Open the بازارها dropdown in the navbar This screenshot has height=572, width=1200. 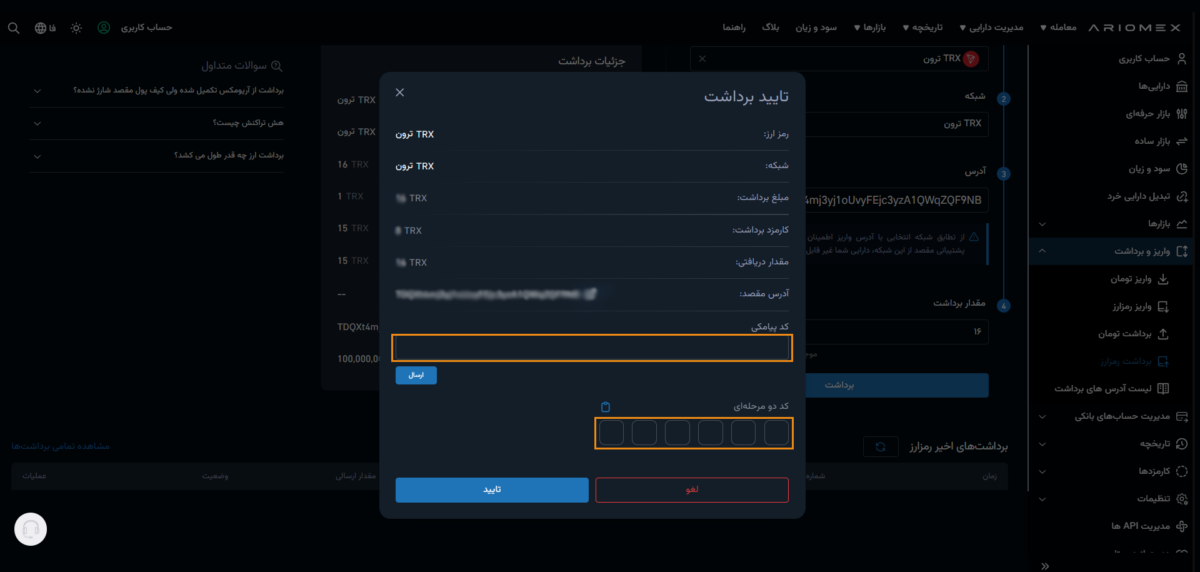point(870,28)
